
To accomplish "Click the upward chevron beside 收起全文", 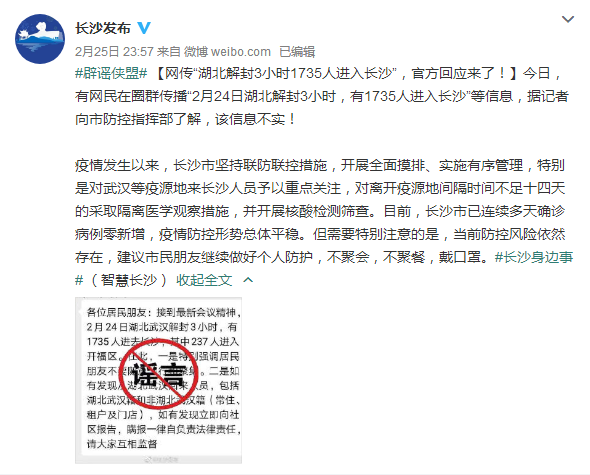I will (248, 280).
